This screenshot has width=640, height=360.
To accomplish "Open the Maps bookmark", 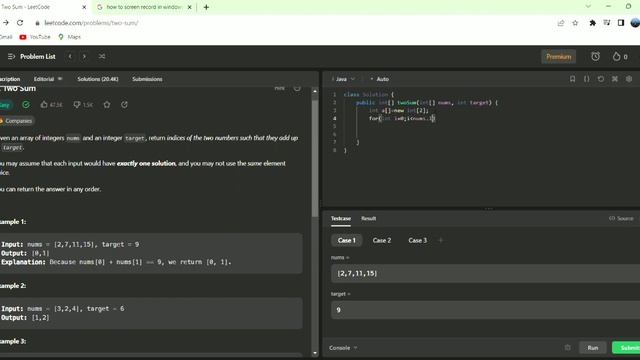I will 69,37.
